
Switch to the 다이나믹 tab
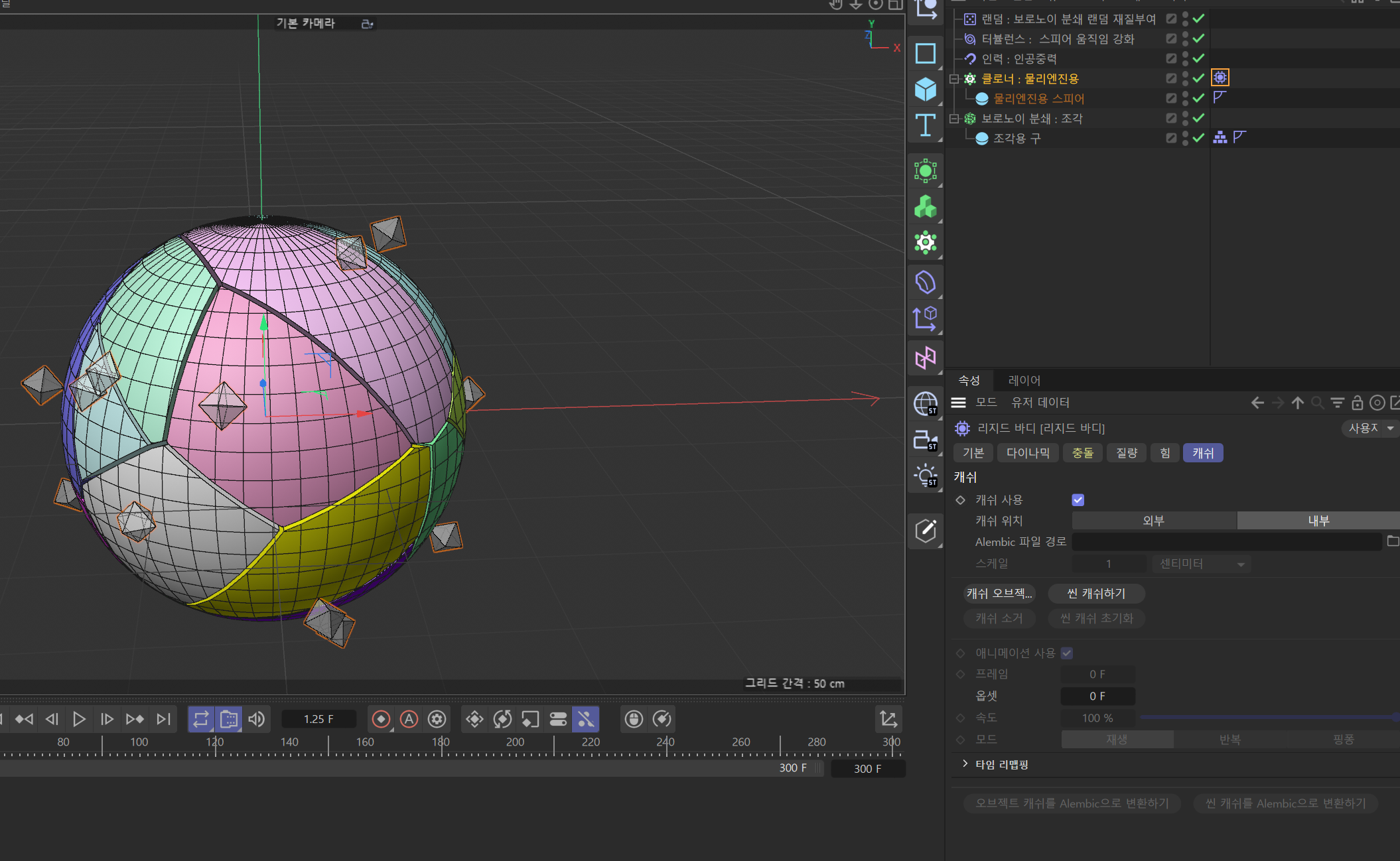pos(1028,453)
